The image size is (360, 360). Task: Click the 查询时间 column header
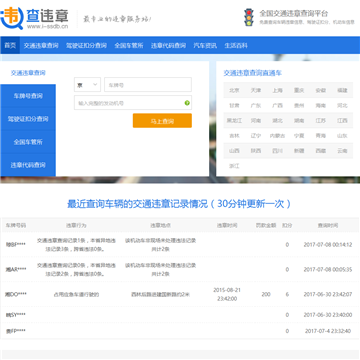click(328, 225)
